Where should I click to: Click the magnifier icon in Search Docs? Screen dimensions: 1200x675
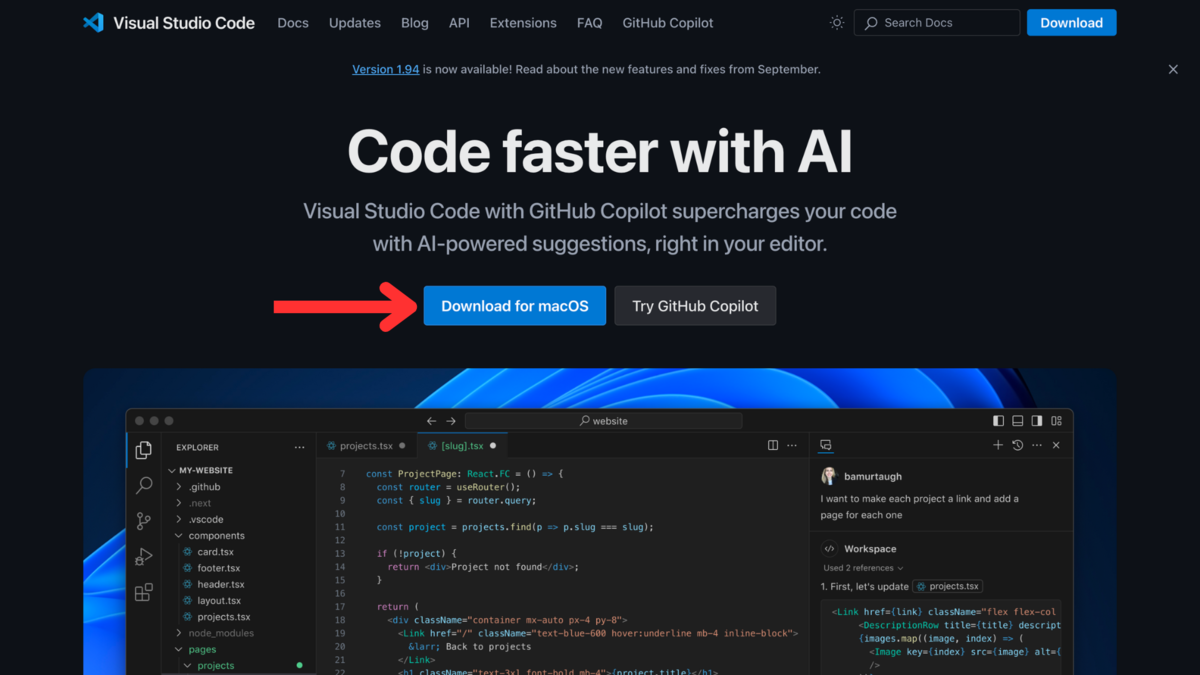pyautogui.click(x=872, y=23)
